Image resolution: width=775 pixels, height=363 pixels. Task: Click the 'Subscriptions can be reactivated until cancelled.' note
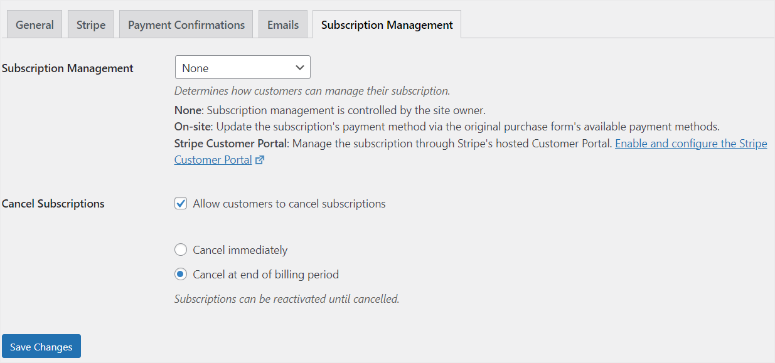286,299
